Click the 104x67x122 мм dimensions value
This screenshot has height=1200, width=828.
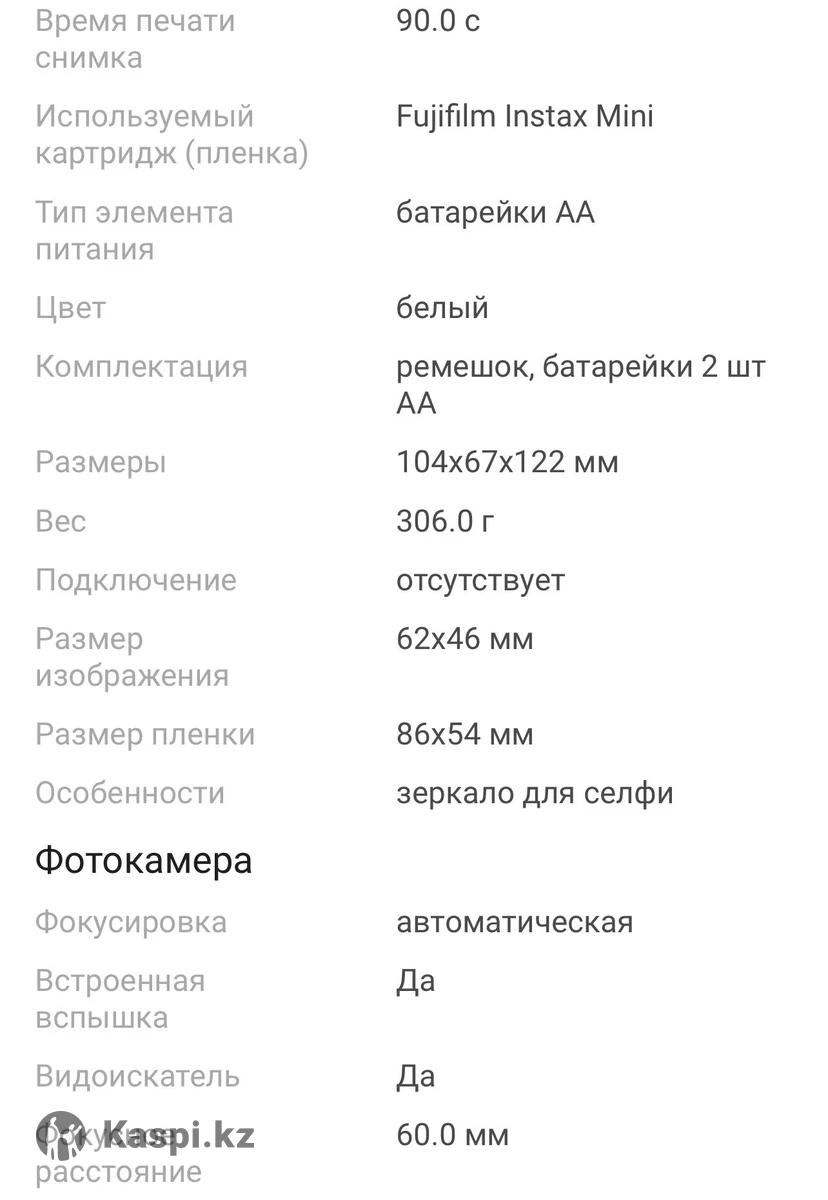(507, 462)
